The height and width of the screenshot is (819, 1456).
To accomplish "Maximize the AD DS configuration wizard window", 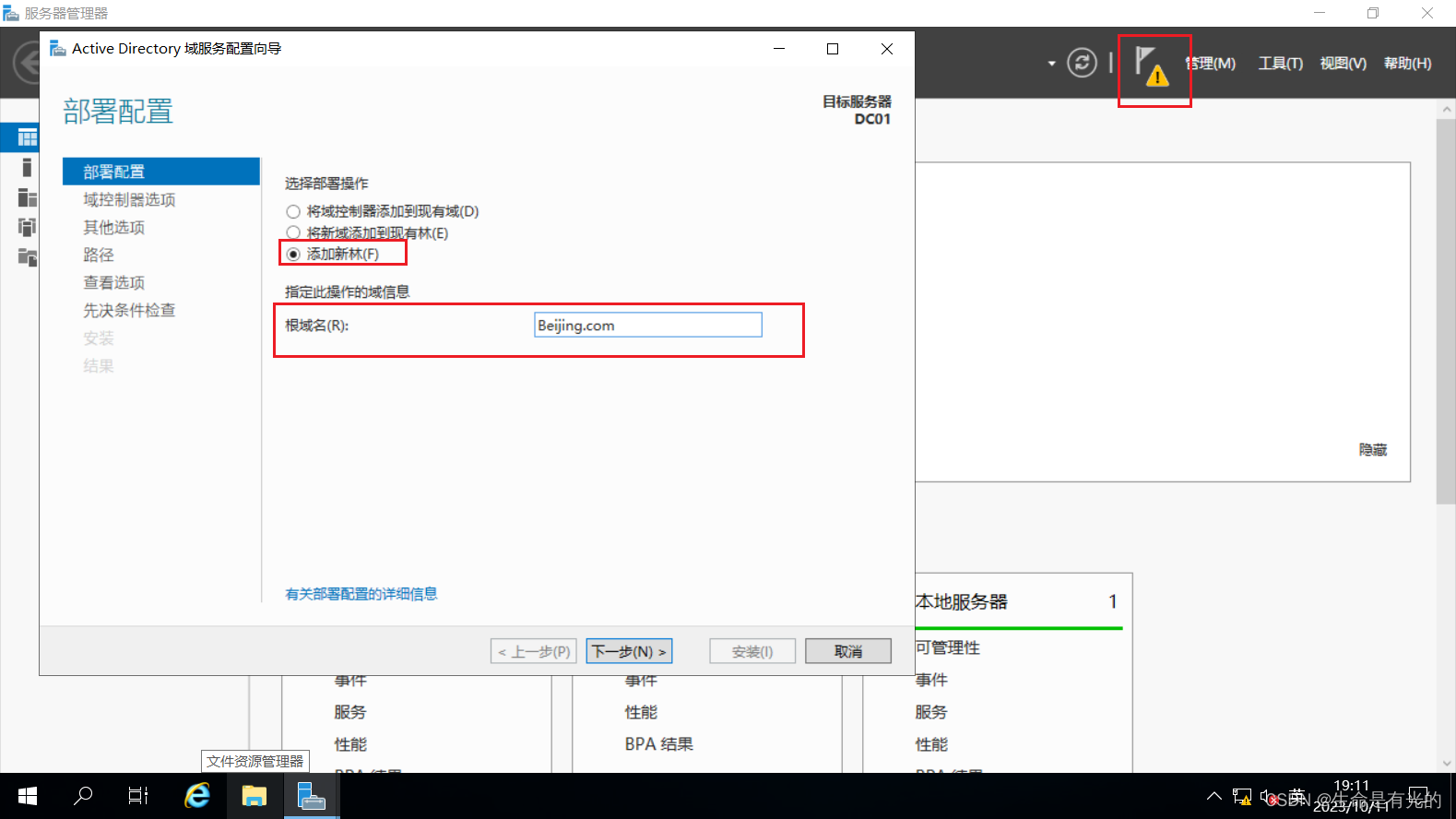I will 833,49.
